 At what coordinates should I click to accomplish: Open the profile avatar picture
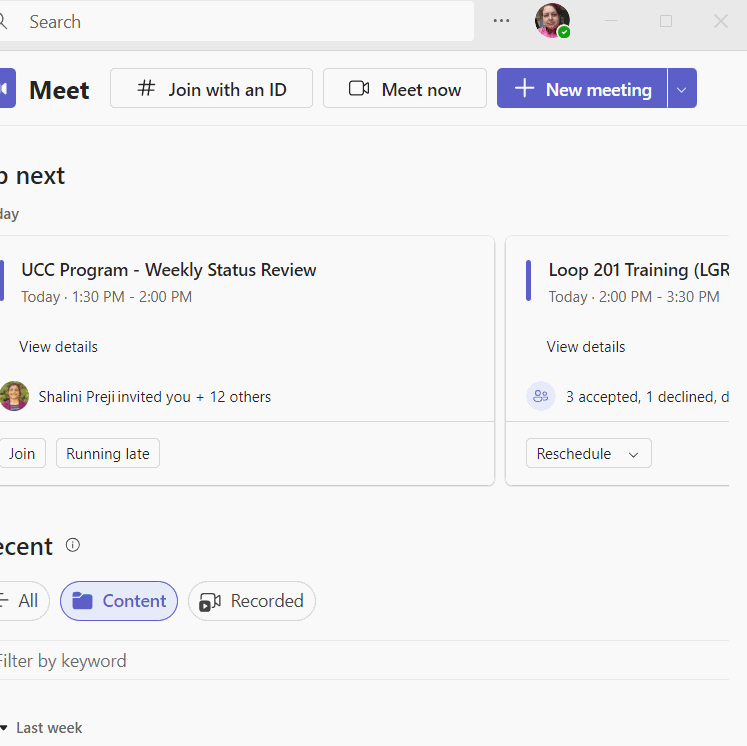[x=551, y=21]
